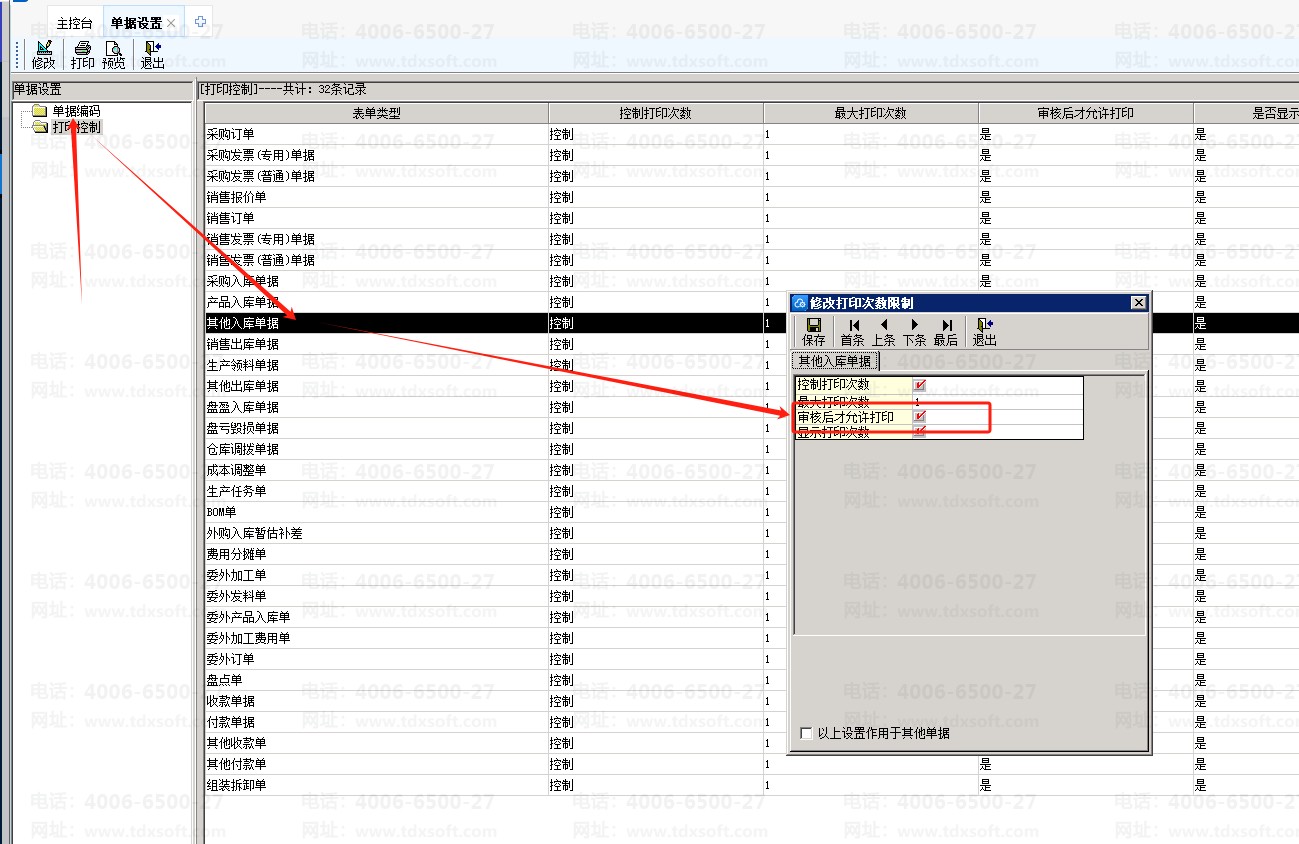Check 以上设置作用于其他单据 checkbox

[x=807, y=734]
